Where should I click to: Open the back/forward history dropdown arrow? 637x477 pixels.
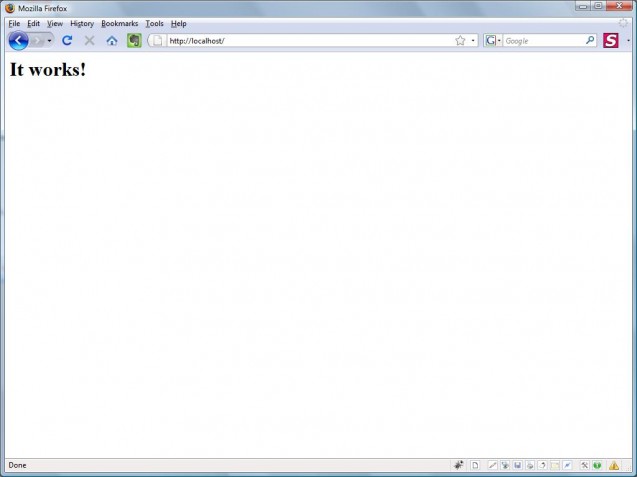click(x=50, y=41)
